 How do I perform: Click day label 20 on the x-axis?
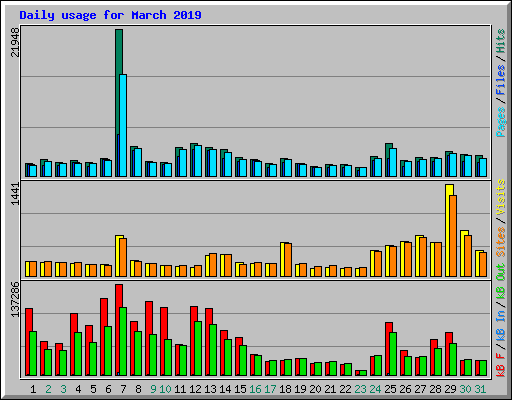click(315, 389)
